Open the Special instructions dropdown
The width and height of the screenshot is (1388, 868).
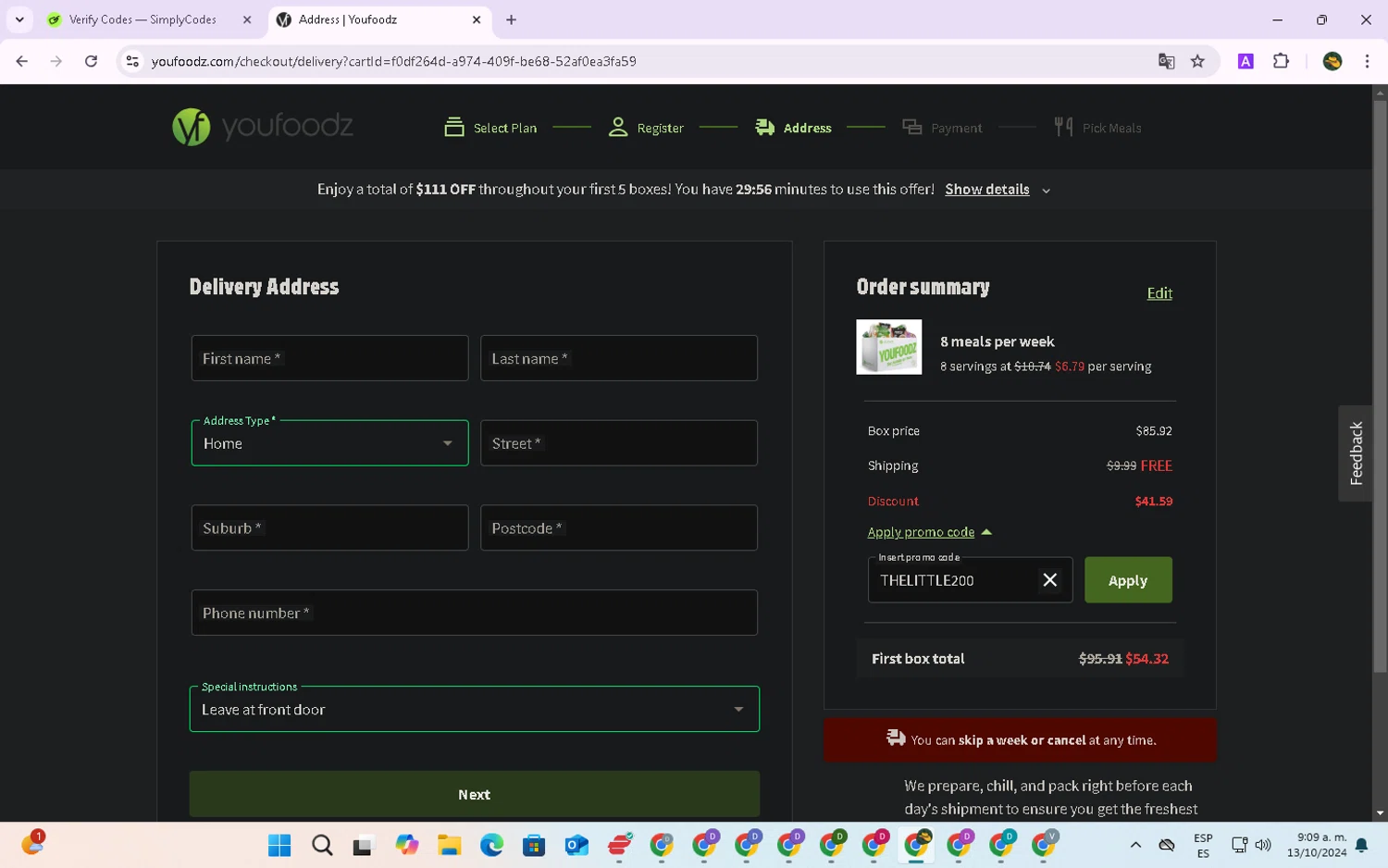click(474, 709)
